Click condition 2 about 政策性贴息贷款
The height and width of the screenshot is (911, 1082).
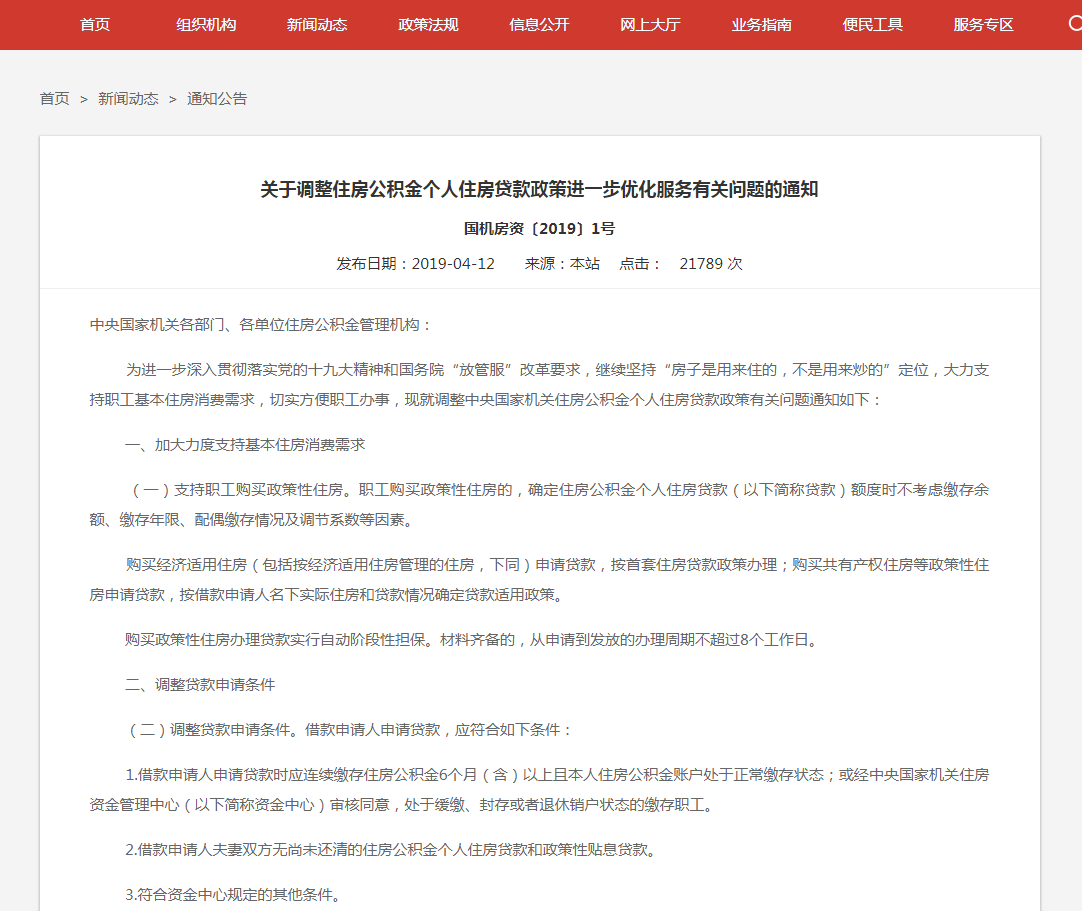[x=391, y=850]
